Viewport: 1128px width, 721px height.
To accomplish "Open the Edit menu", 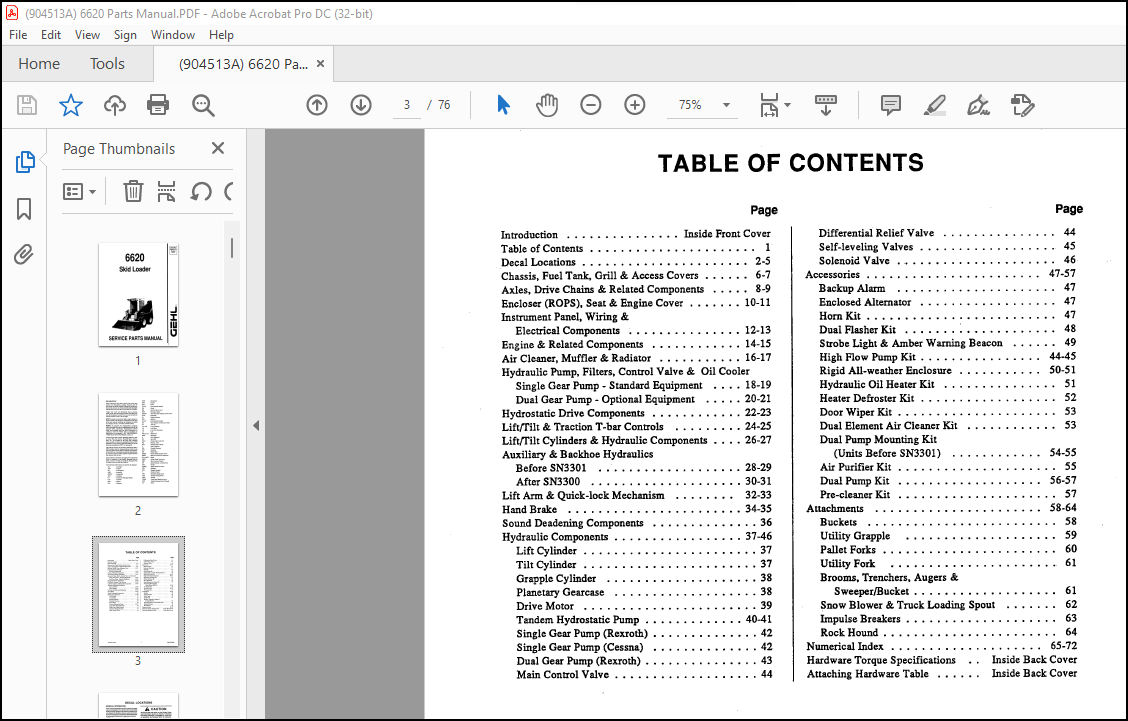I will click(x=50, y=35).
